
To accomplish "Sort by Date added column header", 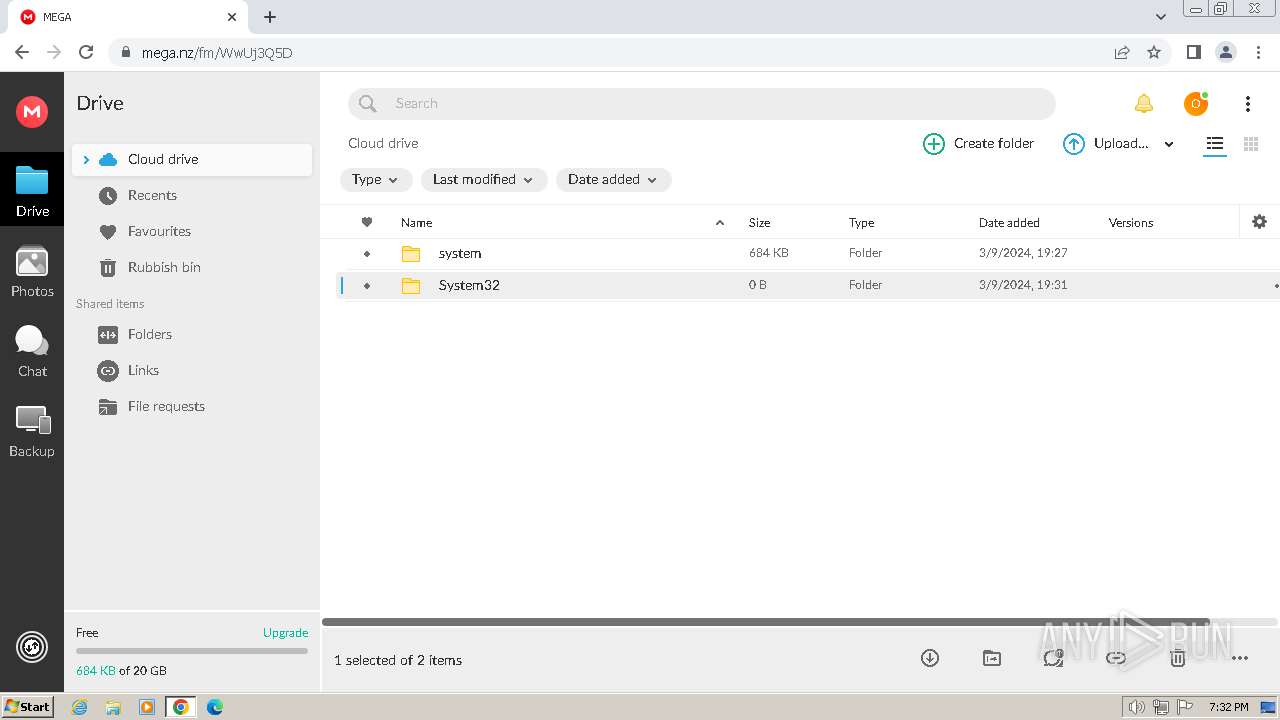I will pyautogui.click(x=1009, y=222).
